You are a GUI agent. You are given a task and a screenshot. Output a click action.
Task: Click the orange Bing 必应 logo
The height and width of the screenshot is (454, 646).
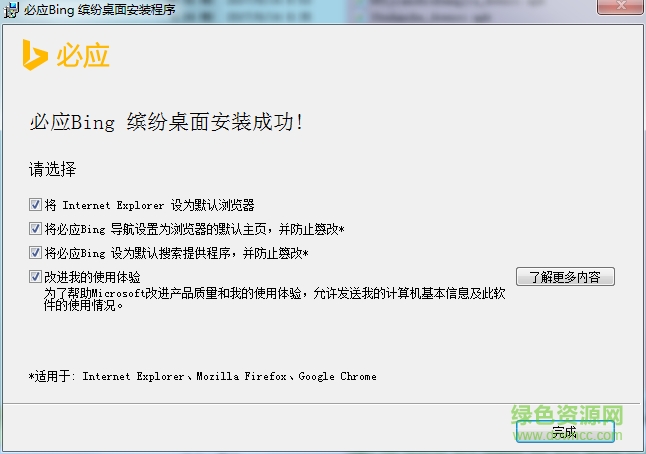pos(66,55)
